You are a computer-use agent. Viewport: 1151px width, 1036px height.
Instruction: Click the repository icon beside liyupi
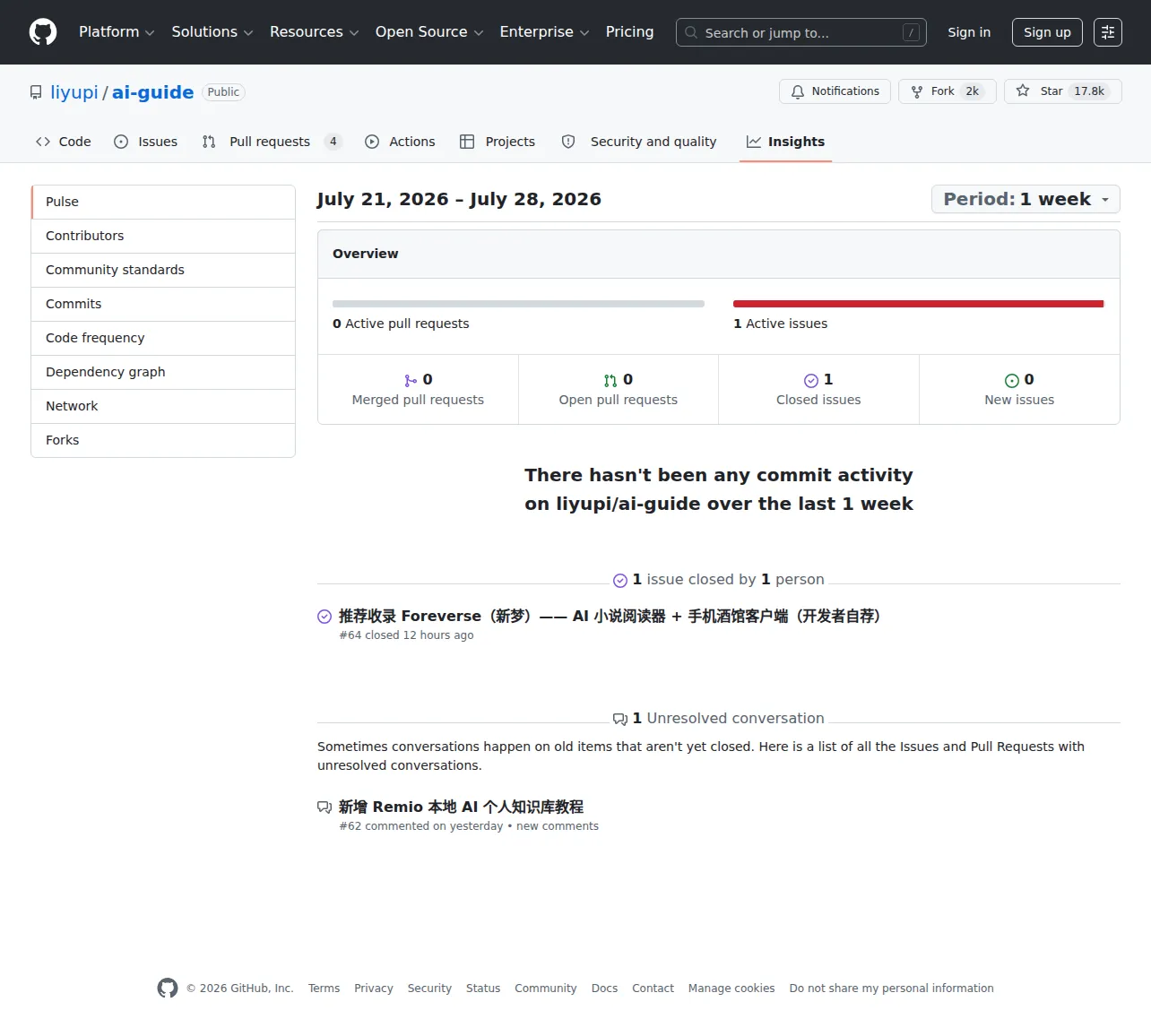pyautogui.click(x=36, y=92)
